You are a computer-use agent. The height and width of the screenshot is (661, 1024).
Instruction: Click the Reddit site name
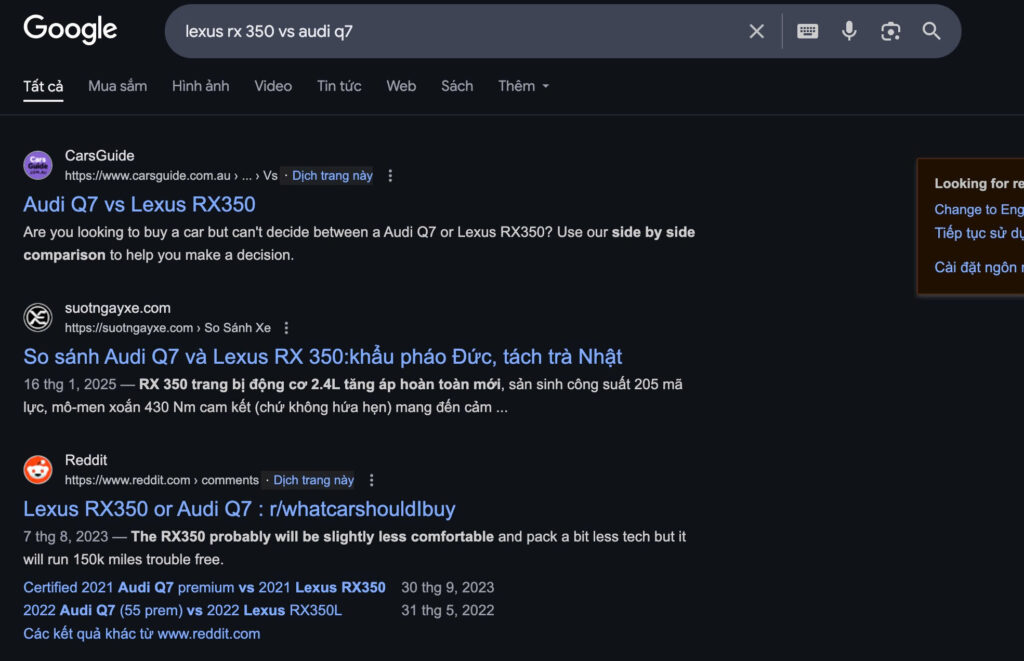[x=86, y=460]
